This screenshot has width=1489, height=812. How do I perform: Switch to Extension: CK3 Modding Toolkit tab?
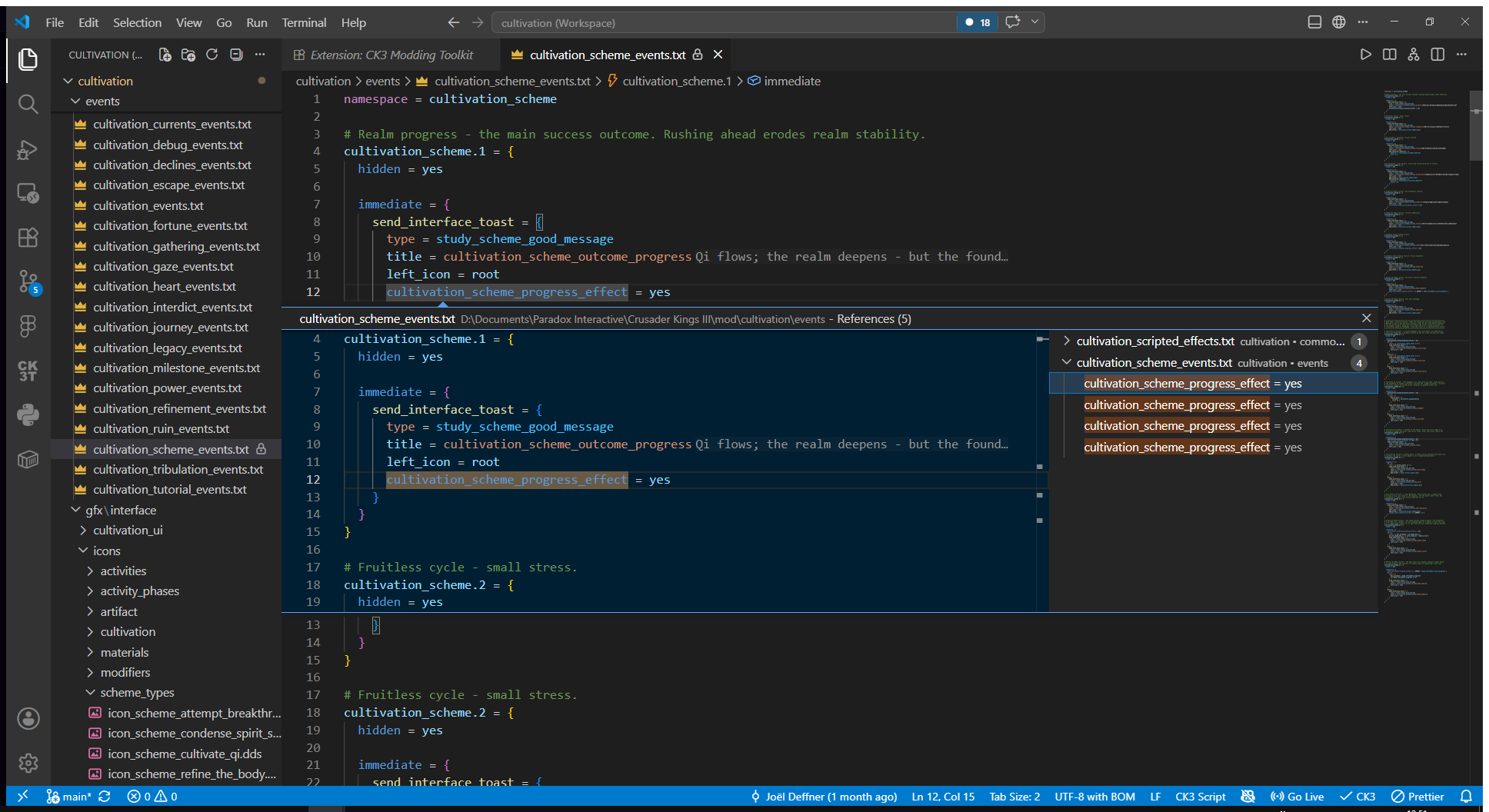[391, 55]
